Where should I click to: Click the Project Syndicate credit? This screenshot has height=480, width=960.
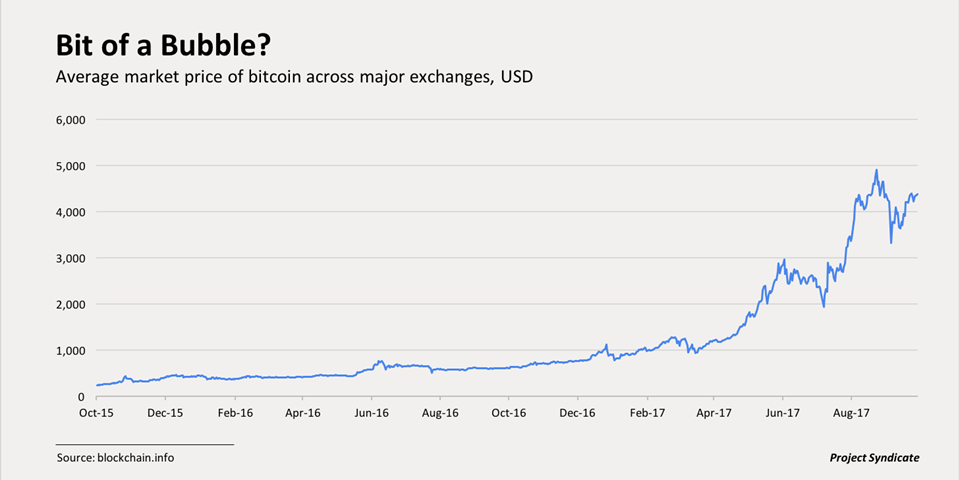click(874, 457)
